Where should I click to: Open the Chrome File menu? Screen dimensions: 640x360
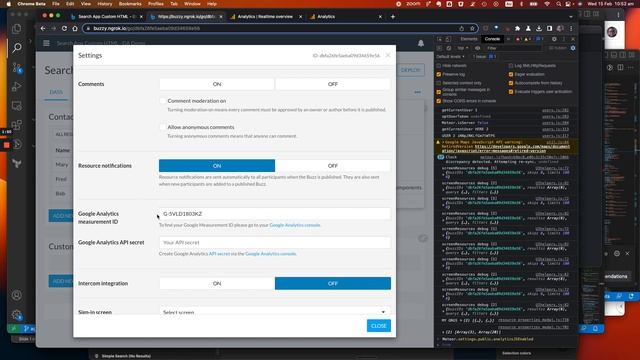[x=56, y=4]
